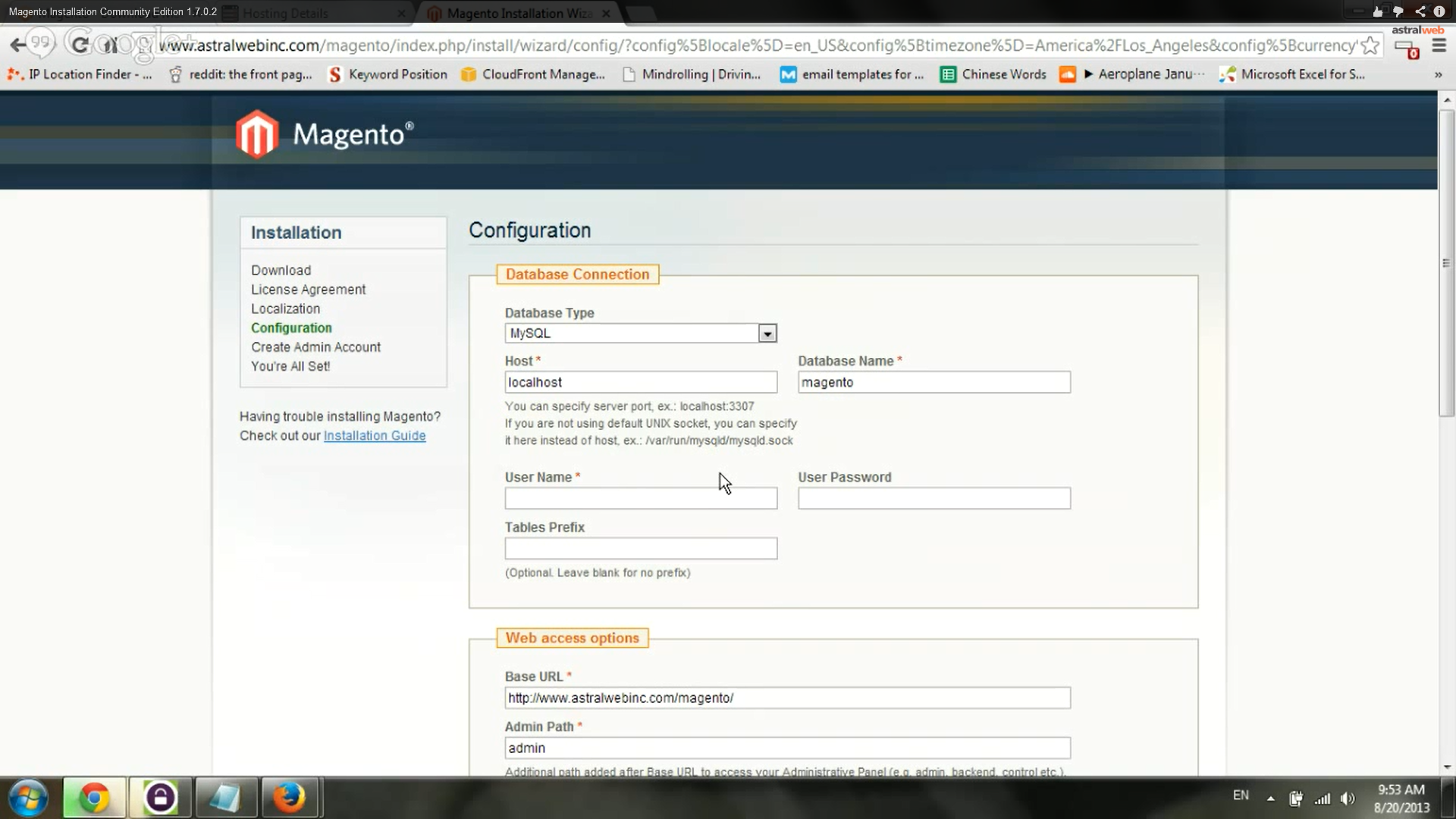Image resolution: width=1456 pixels, height=819 pixels.
Task: Open the Windows Start menu
Action: [x=29, y=798]
